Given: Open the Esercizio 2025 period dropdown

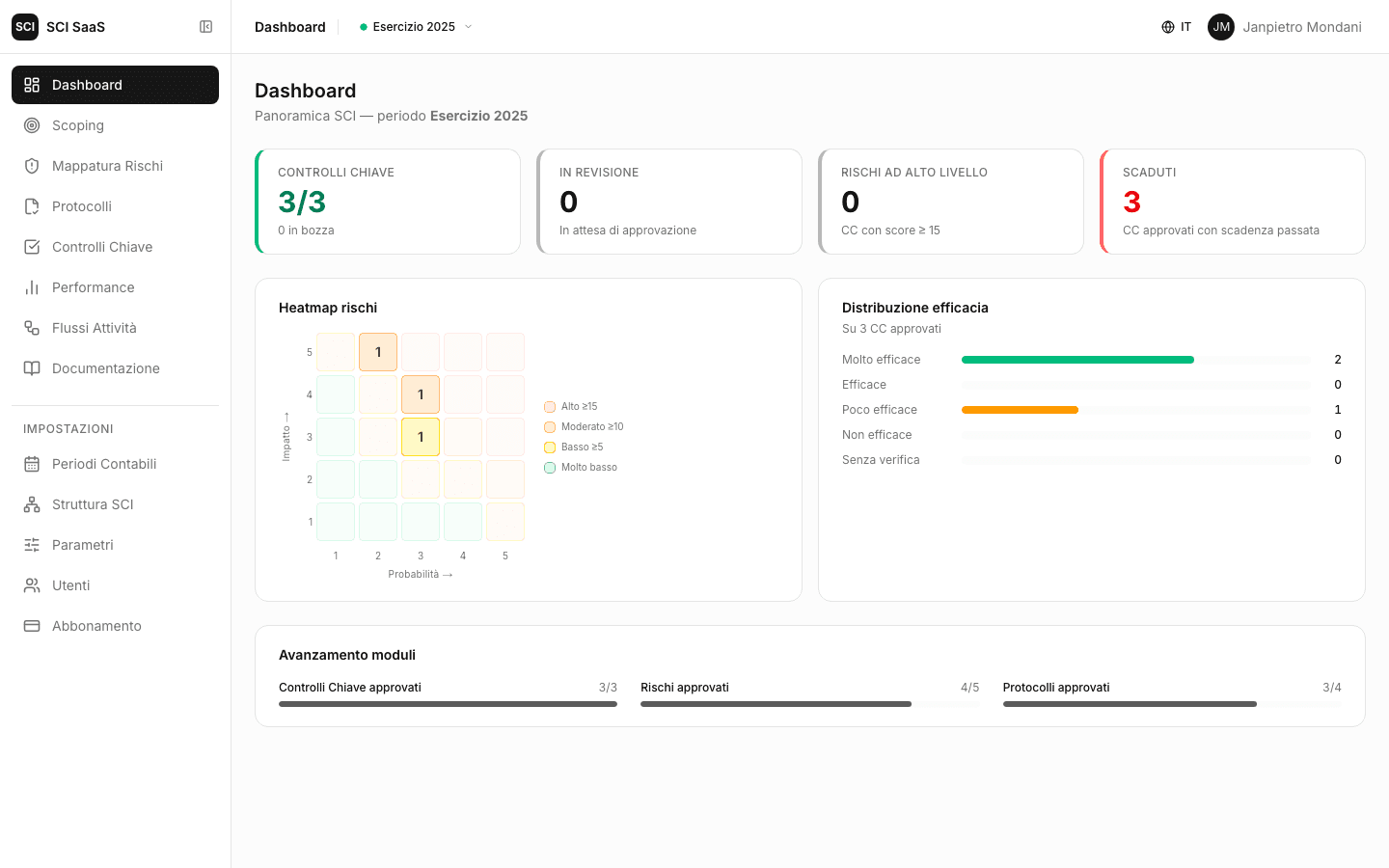Looking at the screenshot, I should (x=416, y=27).
